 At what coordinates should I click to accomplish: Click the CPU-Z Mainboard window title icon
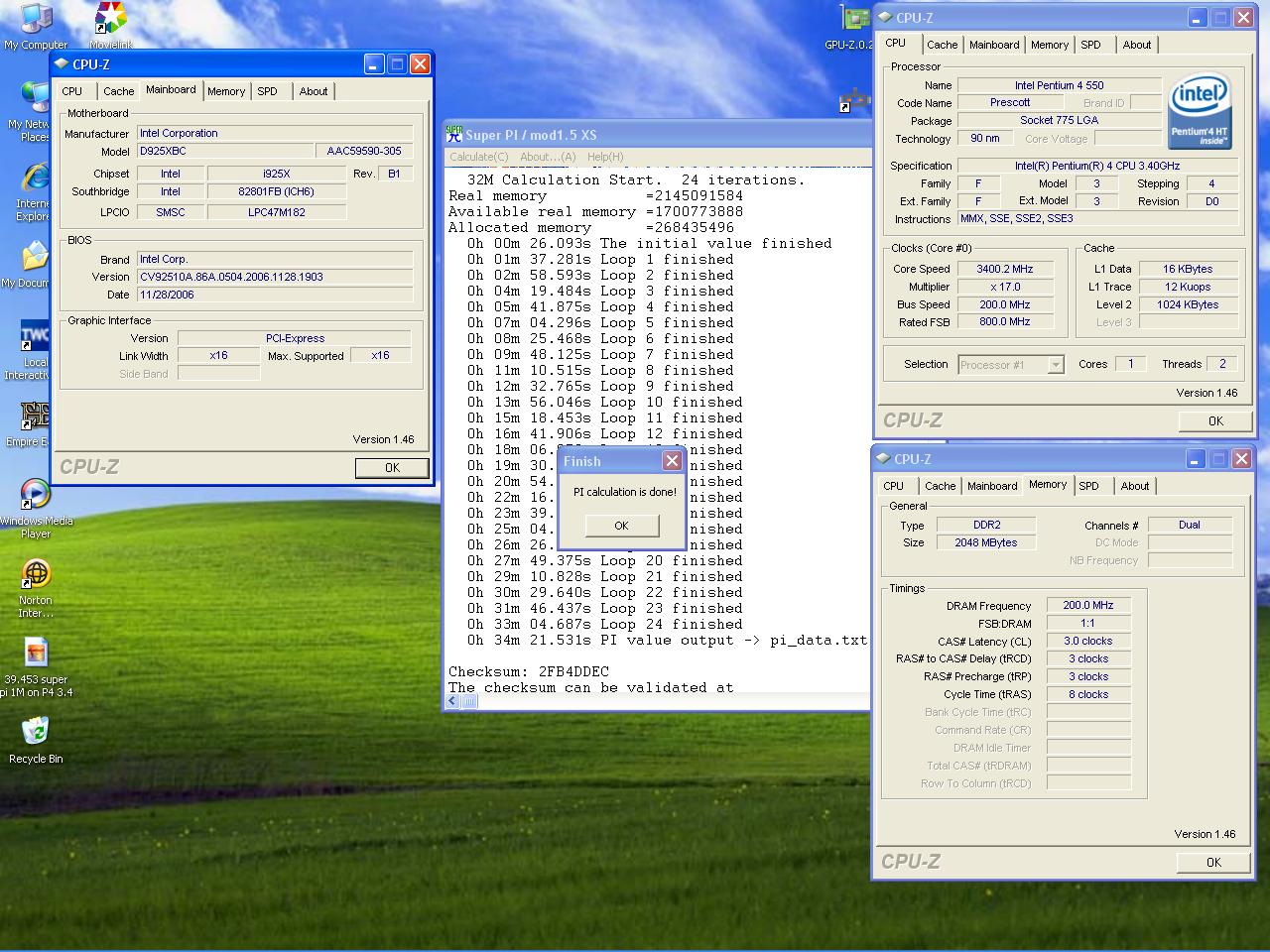62,64
